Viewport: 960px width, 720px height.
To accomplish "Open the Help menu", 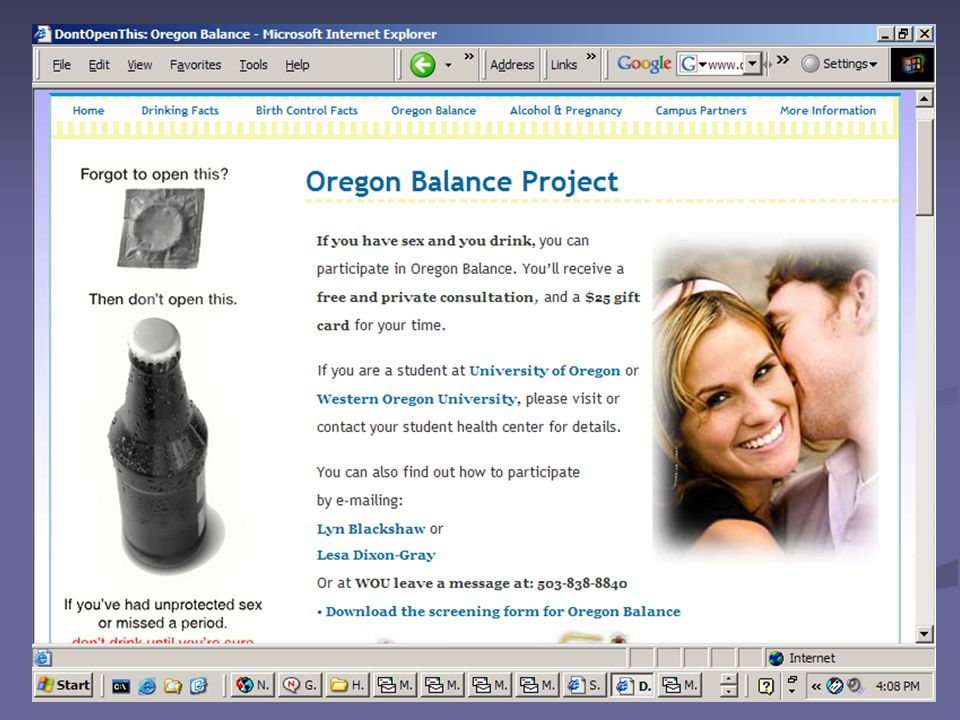I will click(297, 65).
